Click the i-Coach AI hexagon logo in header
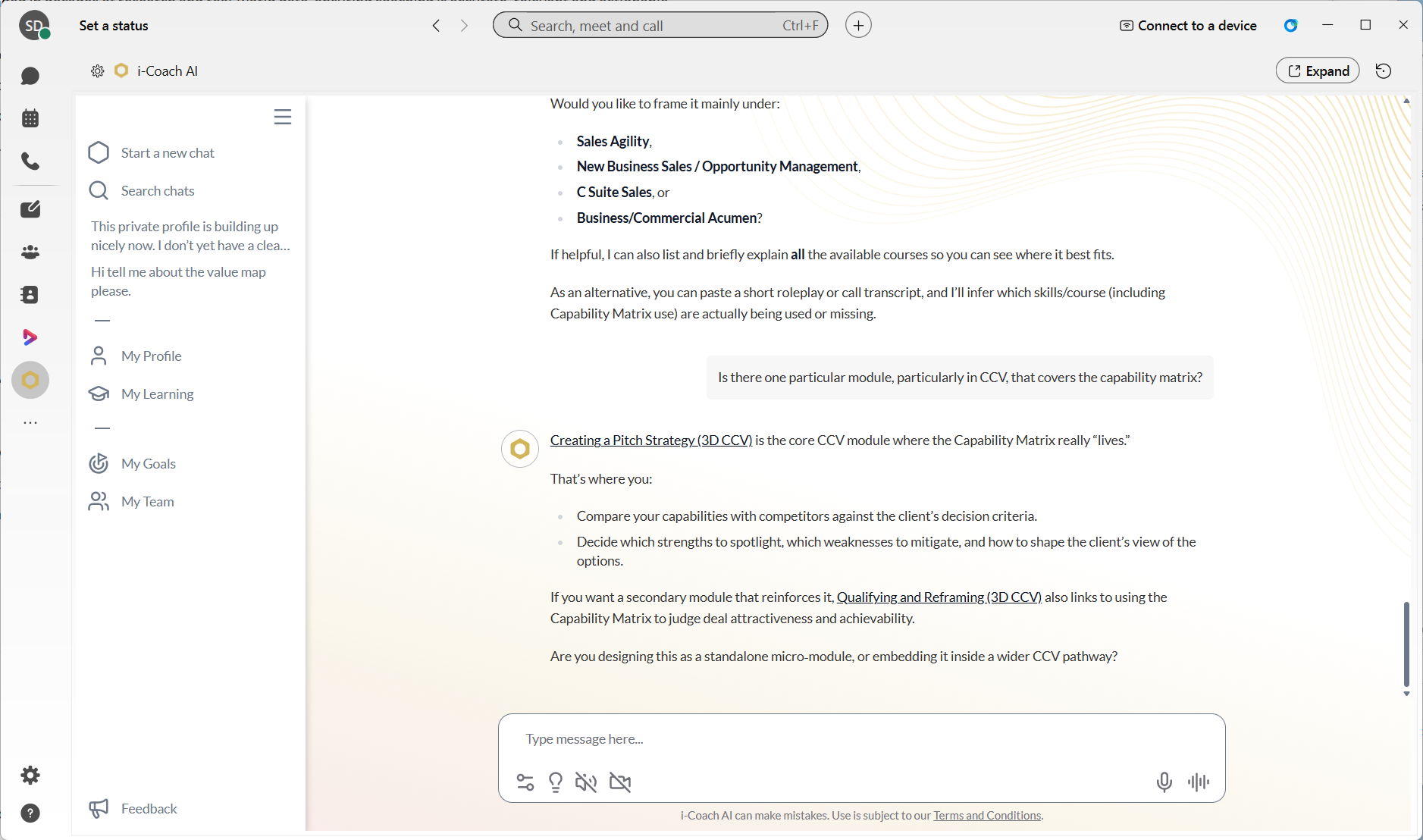 (121, 71)
